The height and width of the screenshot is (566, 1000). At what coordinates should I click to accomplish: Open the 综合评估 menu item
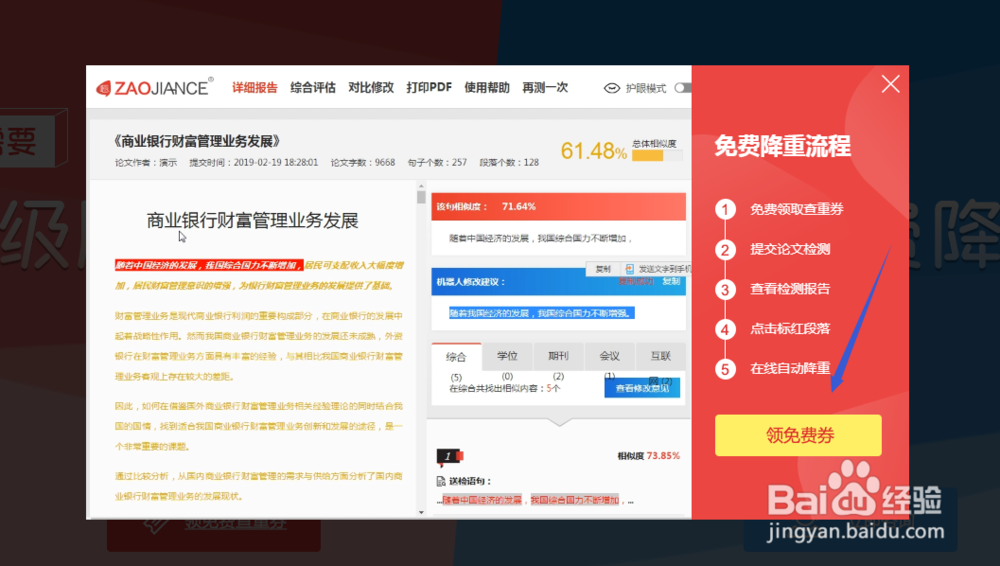pyautogui.click(x=312, y=87)
